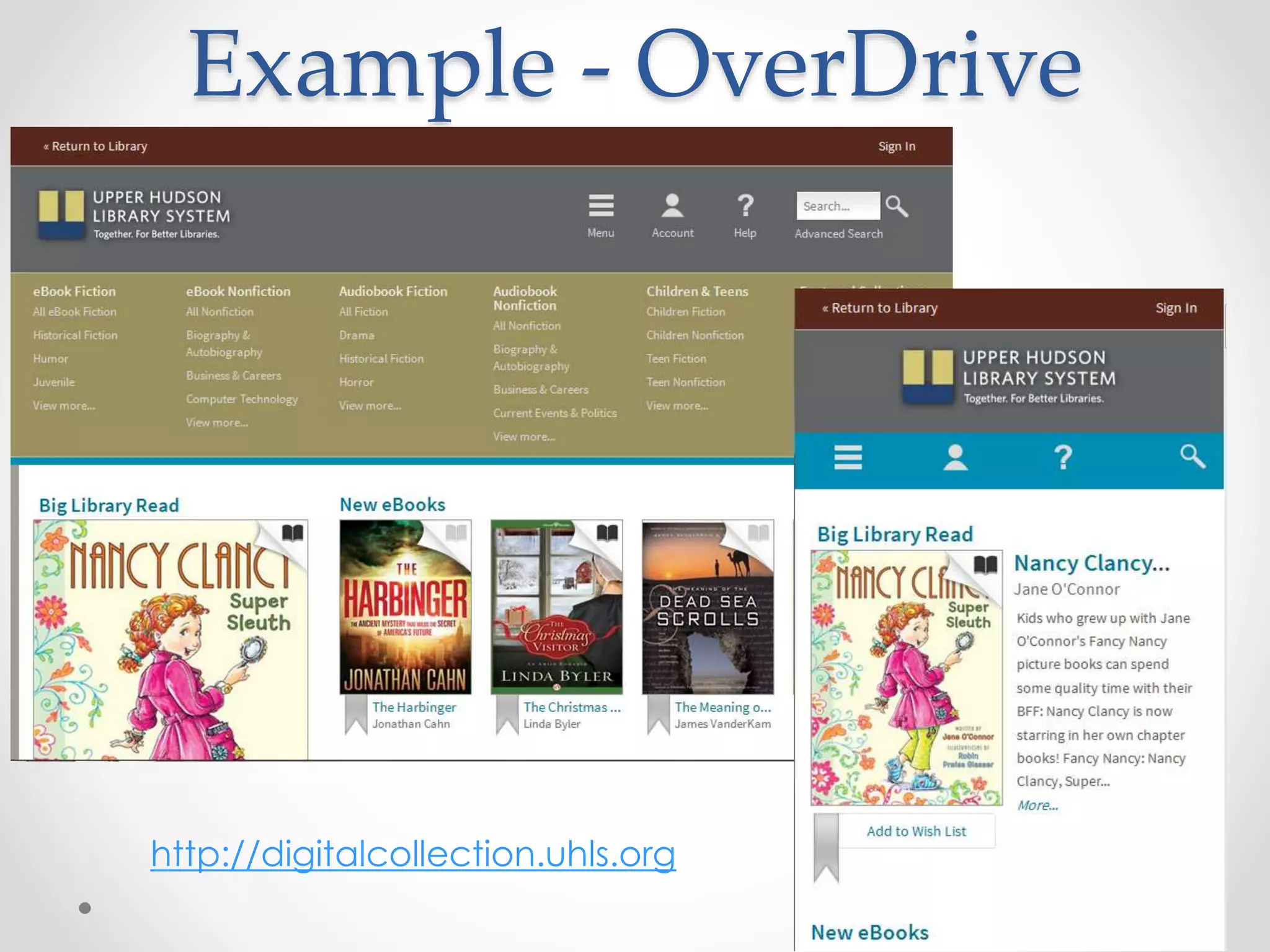This screenshot has width=1270, height=952.
Task: Open the Menu hamburger icon in desktop header
Action: [601, 206]
